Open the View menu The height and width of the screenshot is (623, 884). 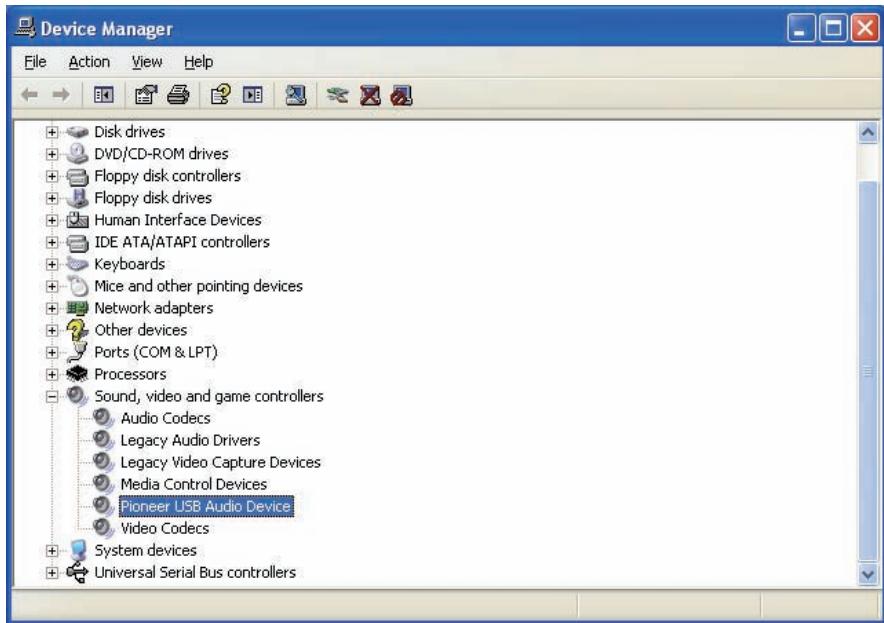(147, 61)
